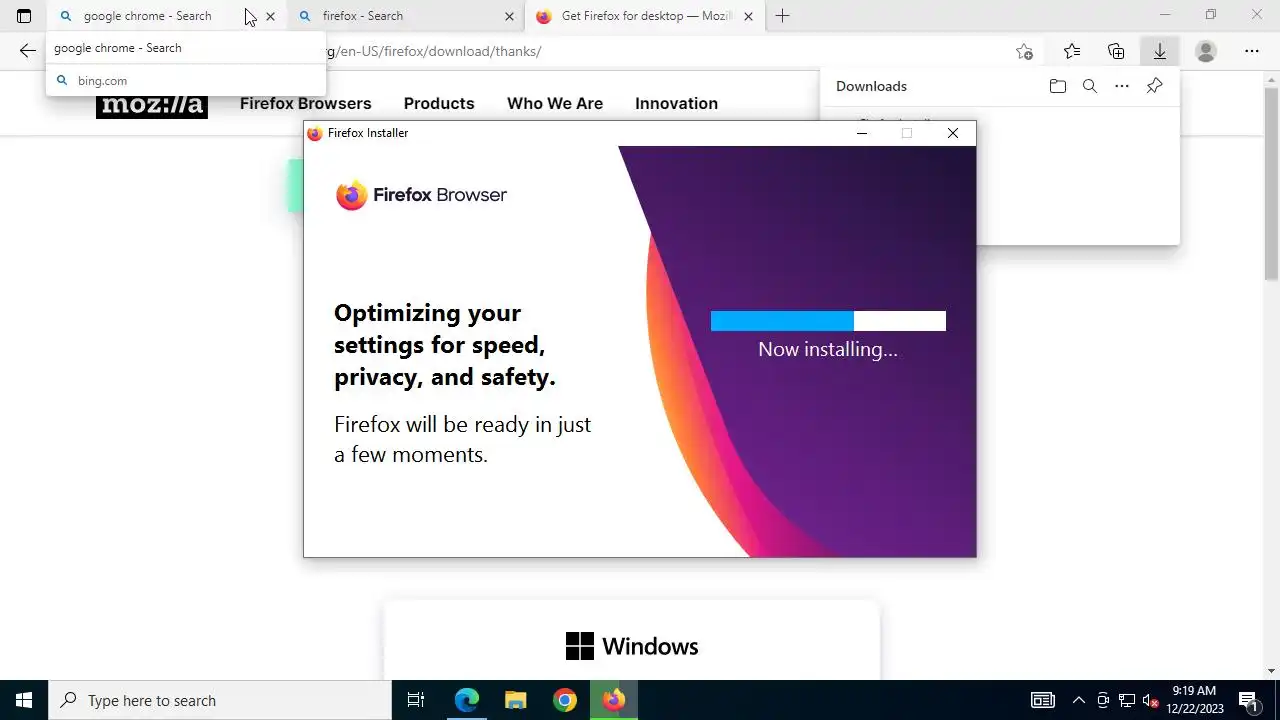The image size is (1280, 720).
Task: Switch to the firefox - Search tab
Action: click(x=405, y=16)
